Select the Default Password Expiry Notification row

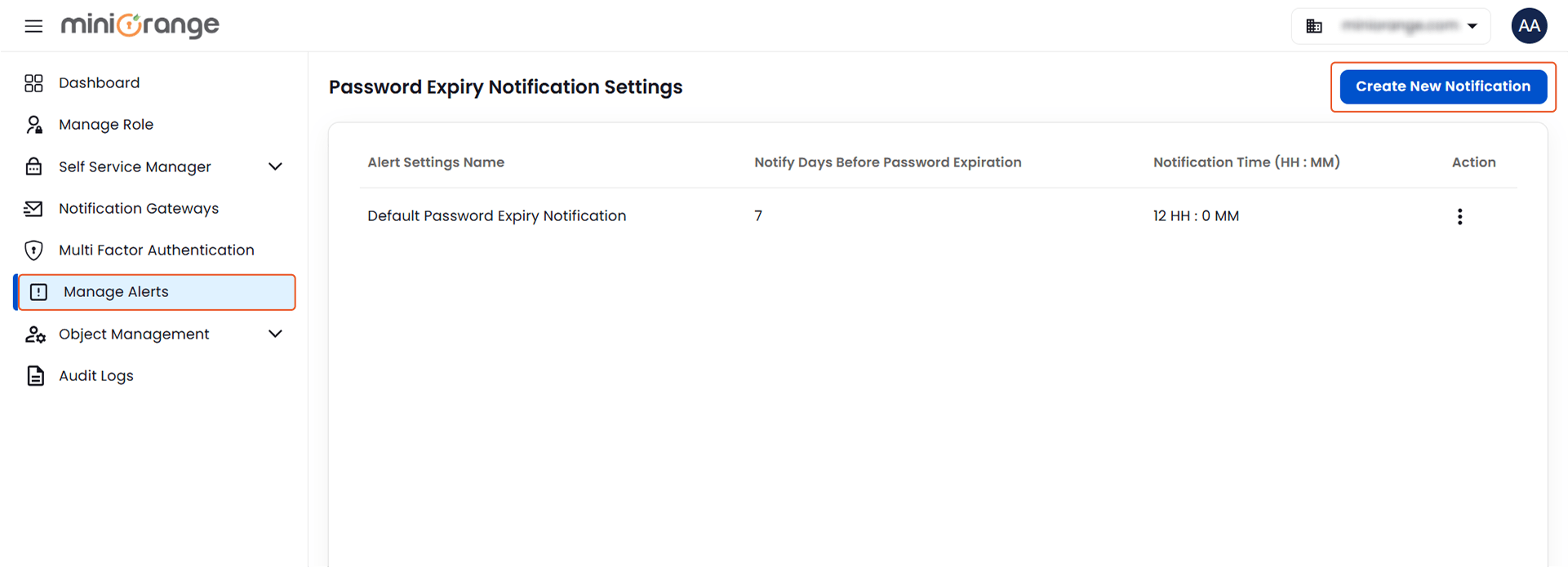[496, 215]
